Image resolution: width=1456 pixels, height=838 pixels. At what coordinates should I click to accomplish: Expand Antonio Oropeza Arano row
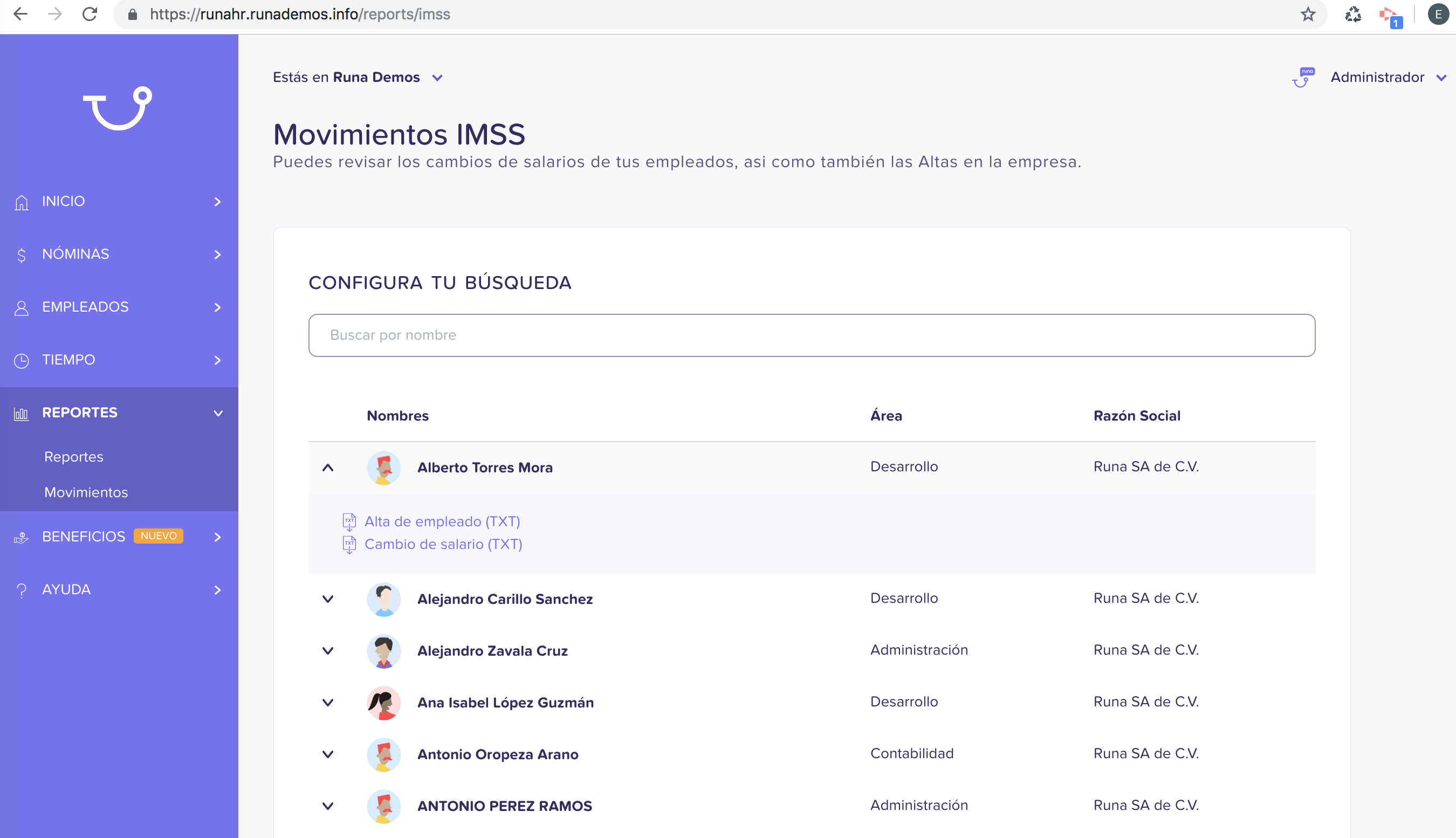click(x=328, y=754)
